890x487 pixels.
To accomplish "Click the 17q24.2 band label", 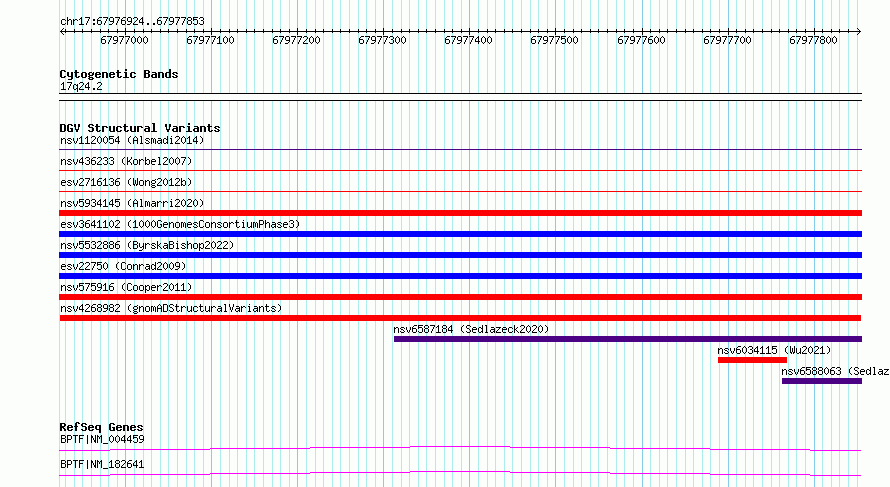I will [x=81, y=86].
